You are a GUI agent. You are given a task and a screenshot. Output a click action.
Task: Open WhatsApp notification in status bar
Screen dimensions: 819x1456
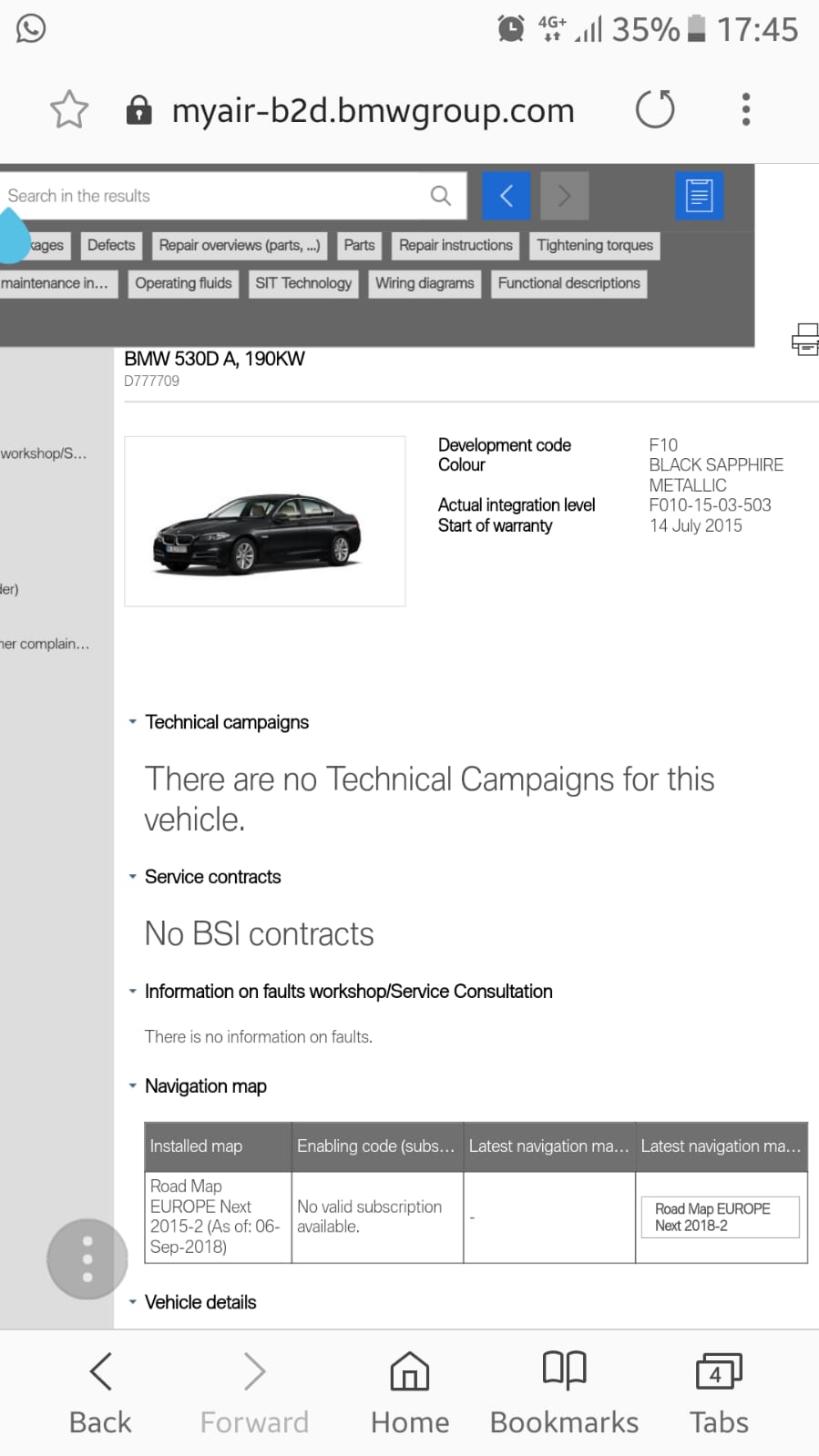tap(31, 28)
